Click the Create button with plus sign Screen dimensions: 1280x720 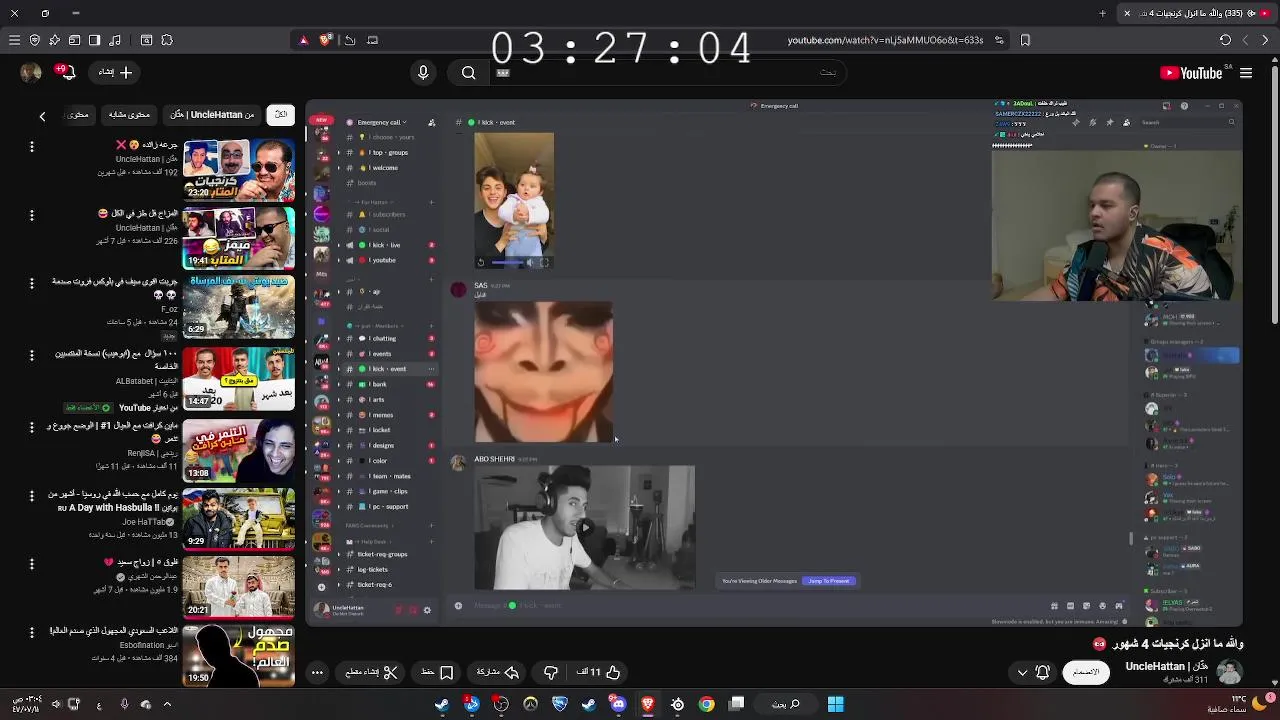coord(116,72)
